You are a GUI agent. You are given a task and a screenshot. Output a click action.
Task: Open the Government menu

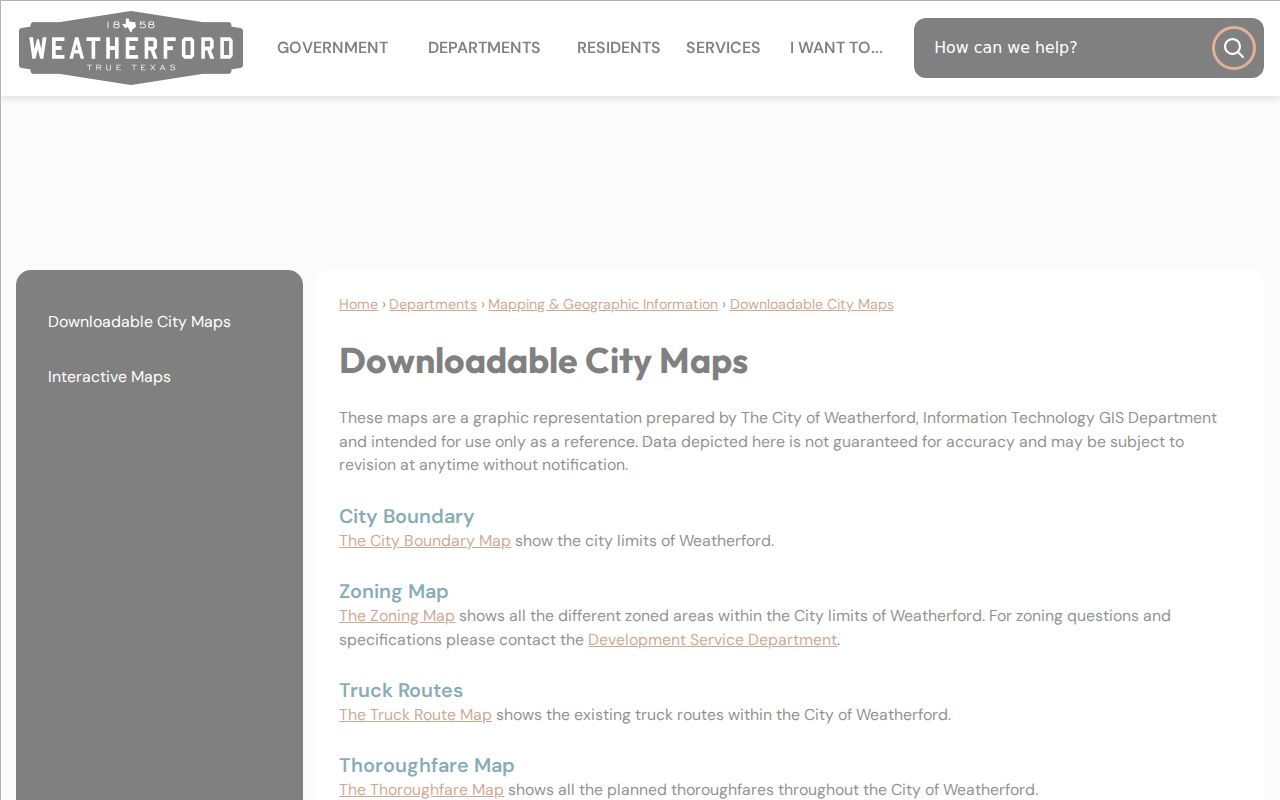coord(332,48)
